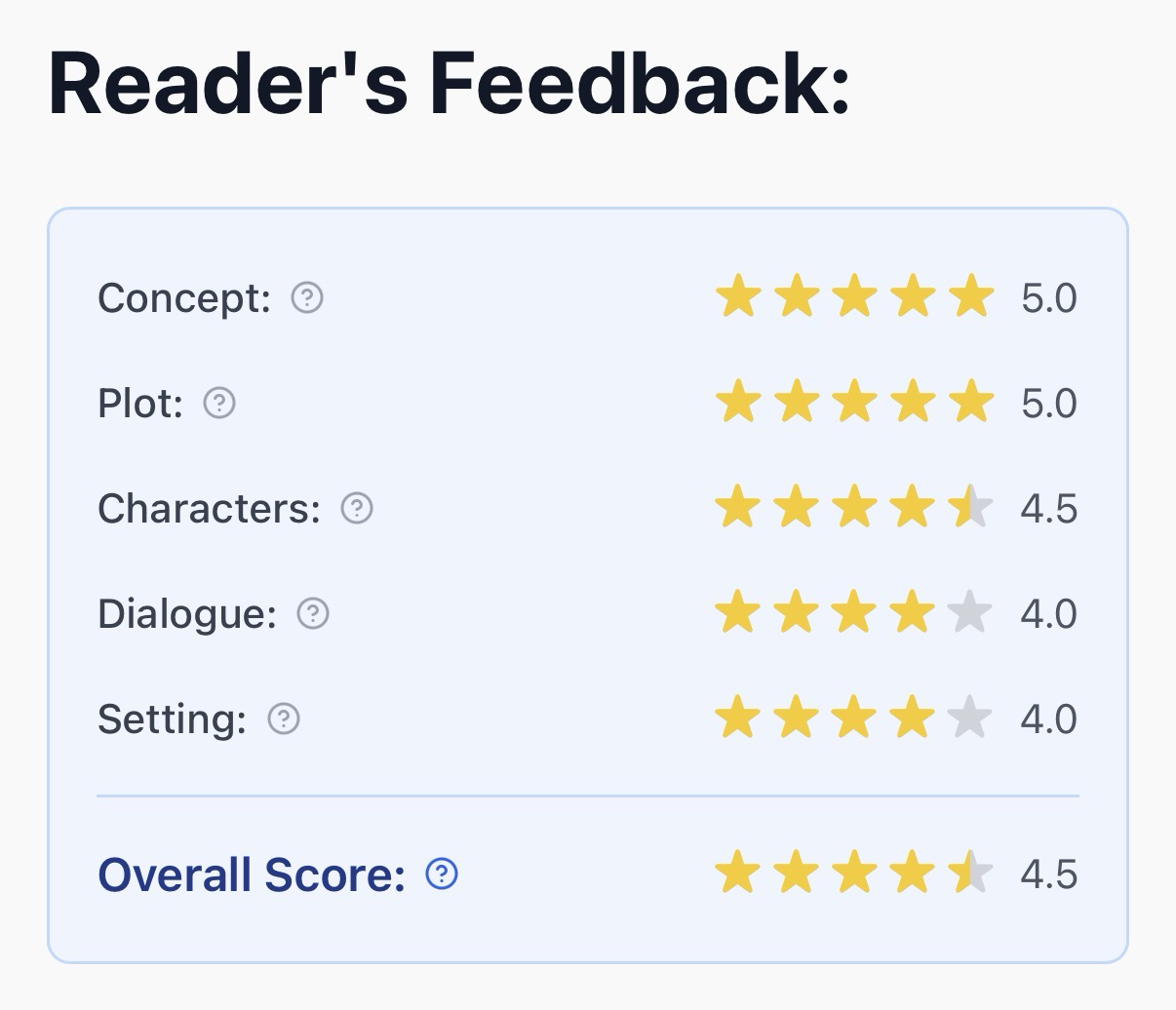This screenshot has height=1010, width=1176.
Task: Select the gray fifth star for Setting
Action: 971,718
